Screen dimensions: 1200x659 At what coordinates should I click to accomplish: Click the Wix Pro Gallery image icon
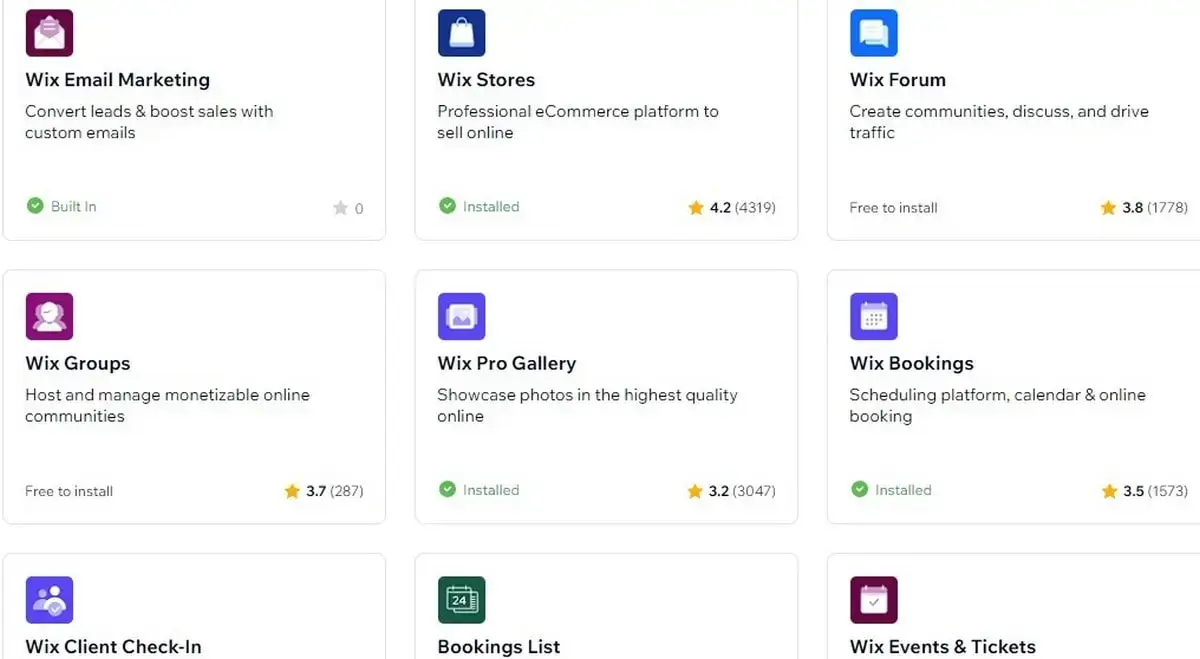461,316
